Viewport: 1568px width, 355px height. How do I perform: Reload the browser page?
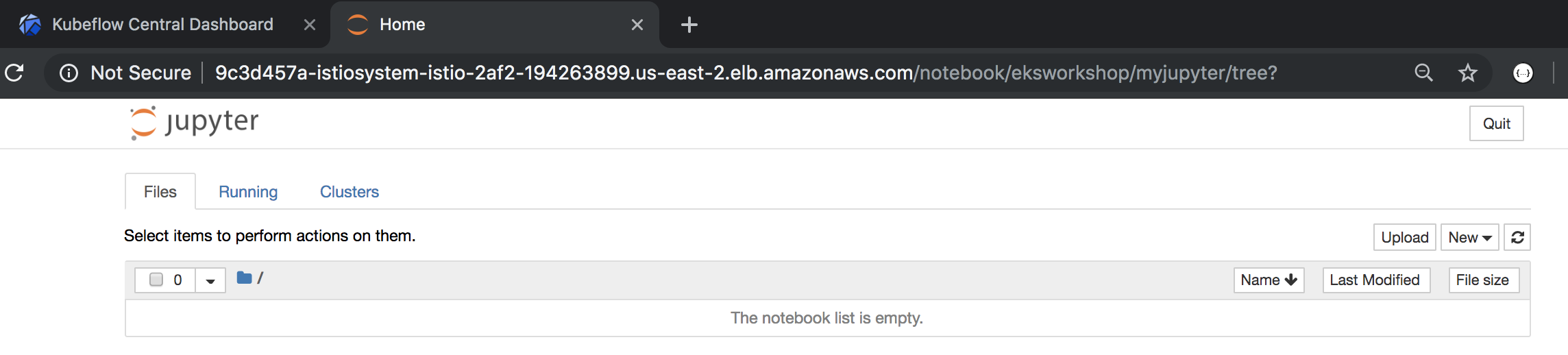(15, 73)
